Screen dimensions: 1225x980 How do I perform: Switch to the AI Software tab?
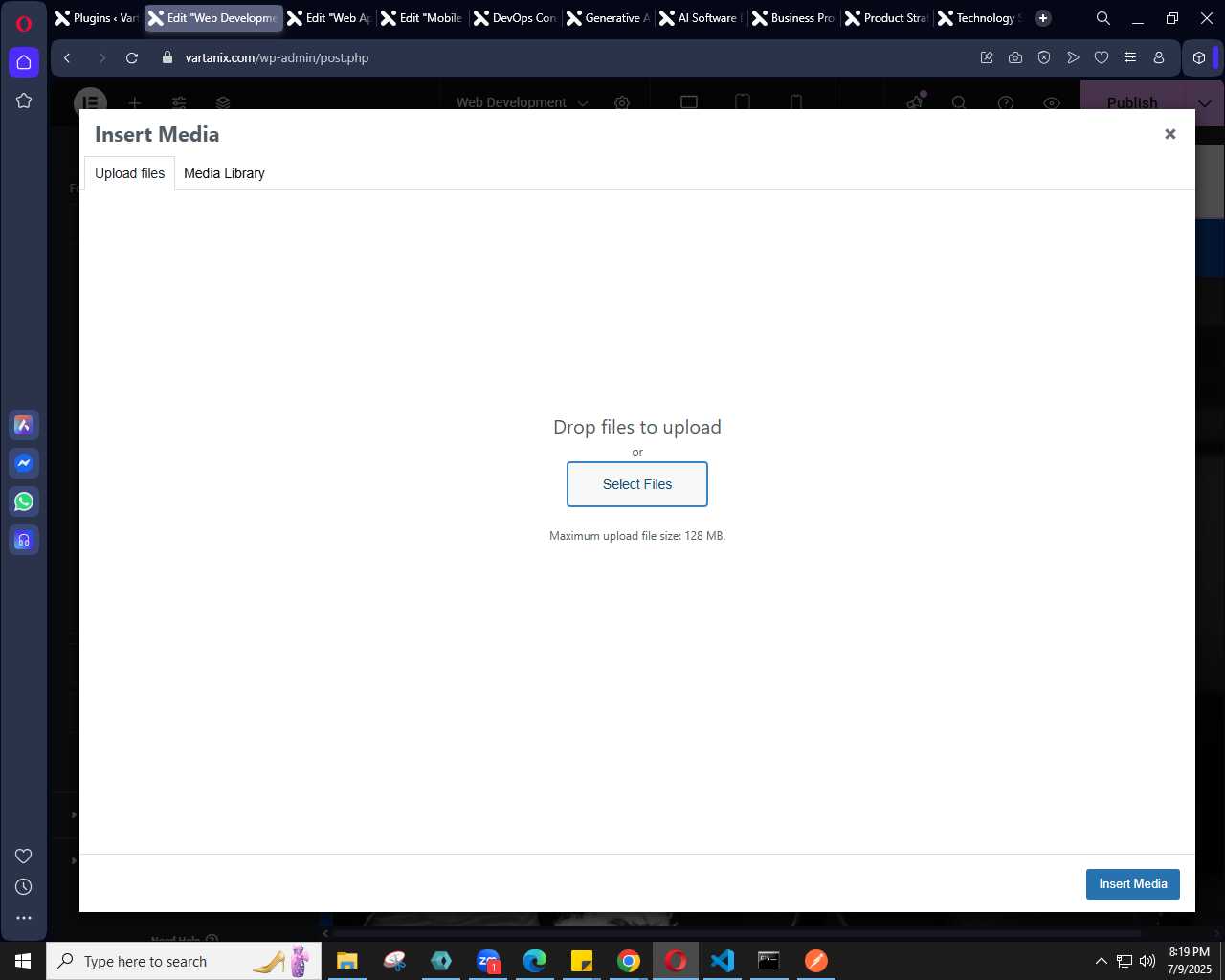point(701,18)
